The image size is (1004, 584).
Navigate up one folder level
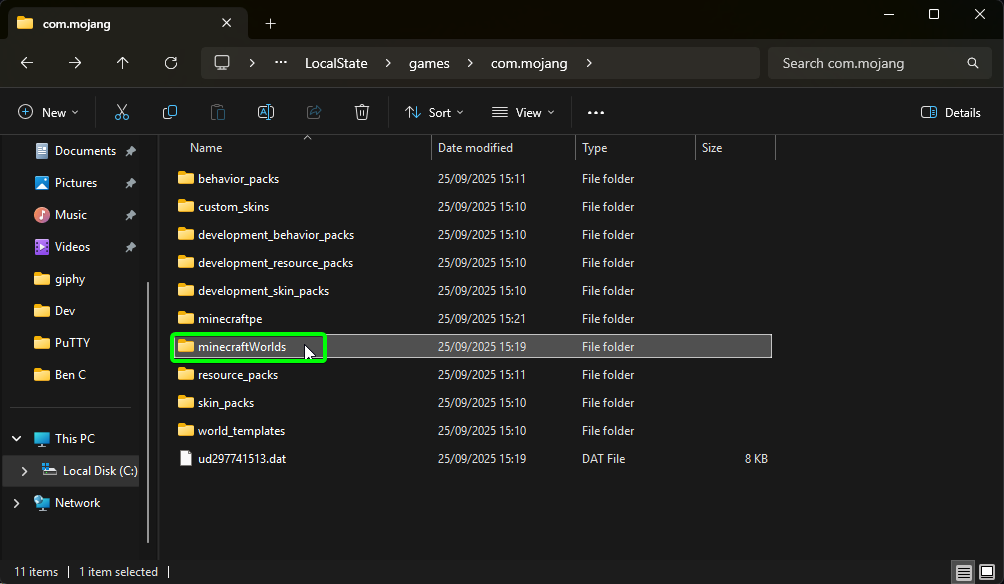(x=122, y=62)
